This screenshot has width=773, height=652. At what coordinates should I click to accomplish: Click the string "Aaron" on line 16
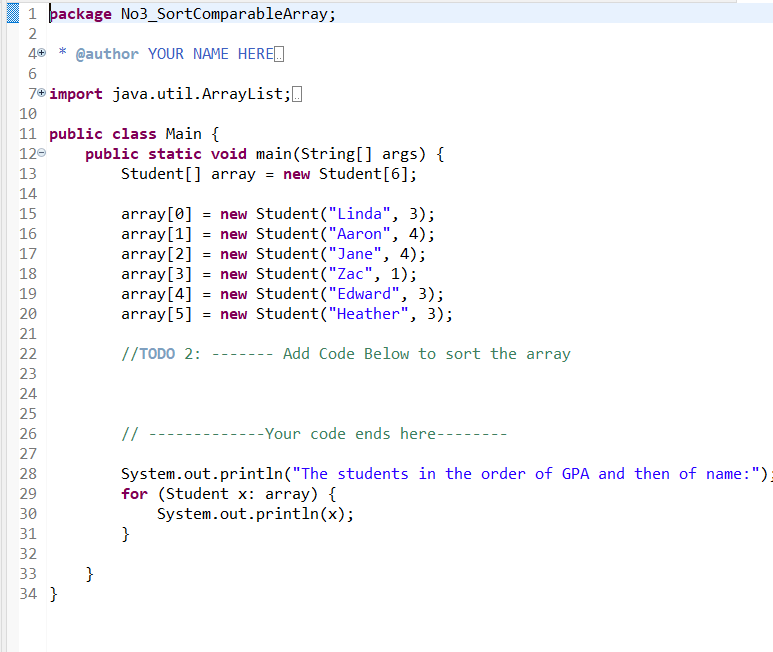click(359, 234)
